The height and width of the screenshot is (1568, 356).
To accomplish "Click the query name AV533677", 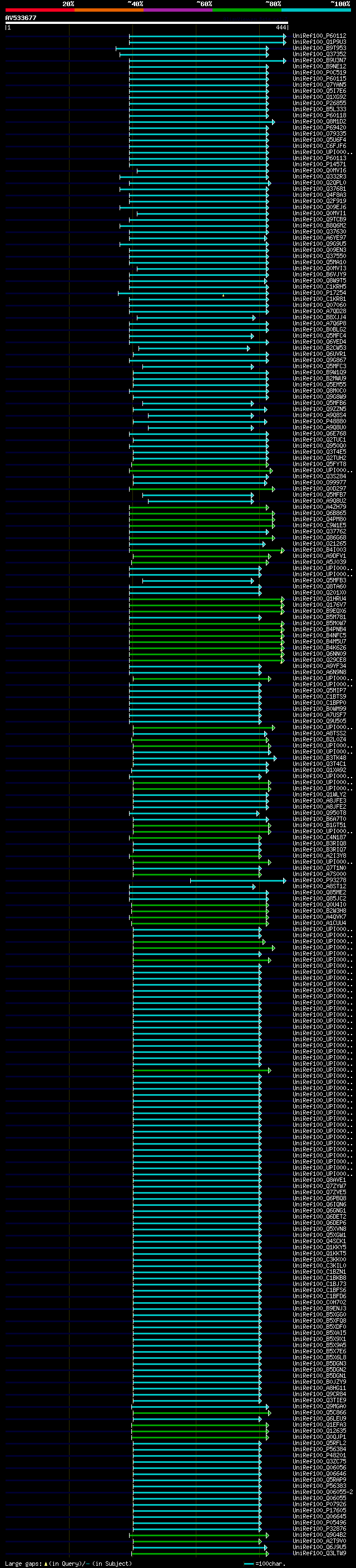I will (21, 18).
